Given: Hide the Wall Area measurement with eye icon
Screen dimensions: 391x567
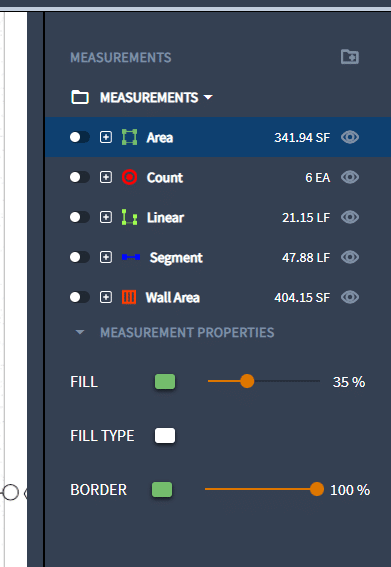Looking at the screenshot, I should 350,297.
